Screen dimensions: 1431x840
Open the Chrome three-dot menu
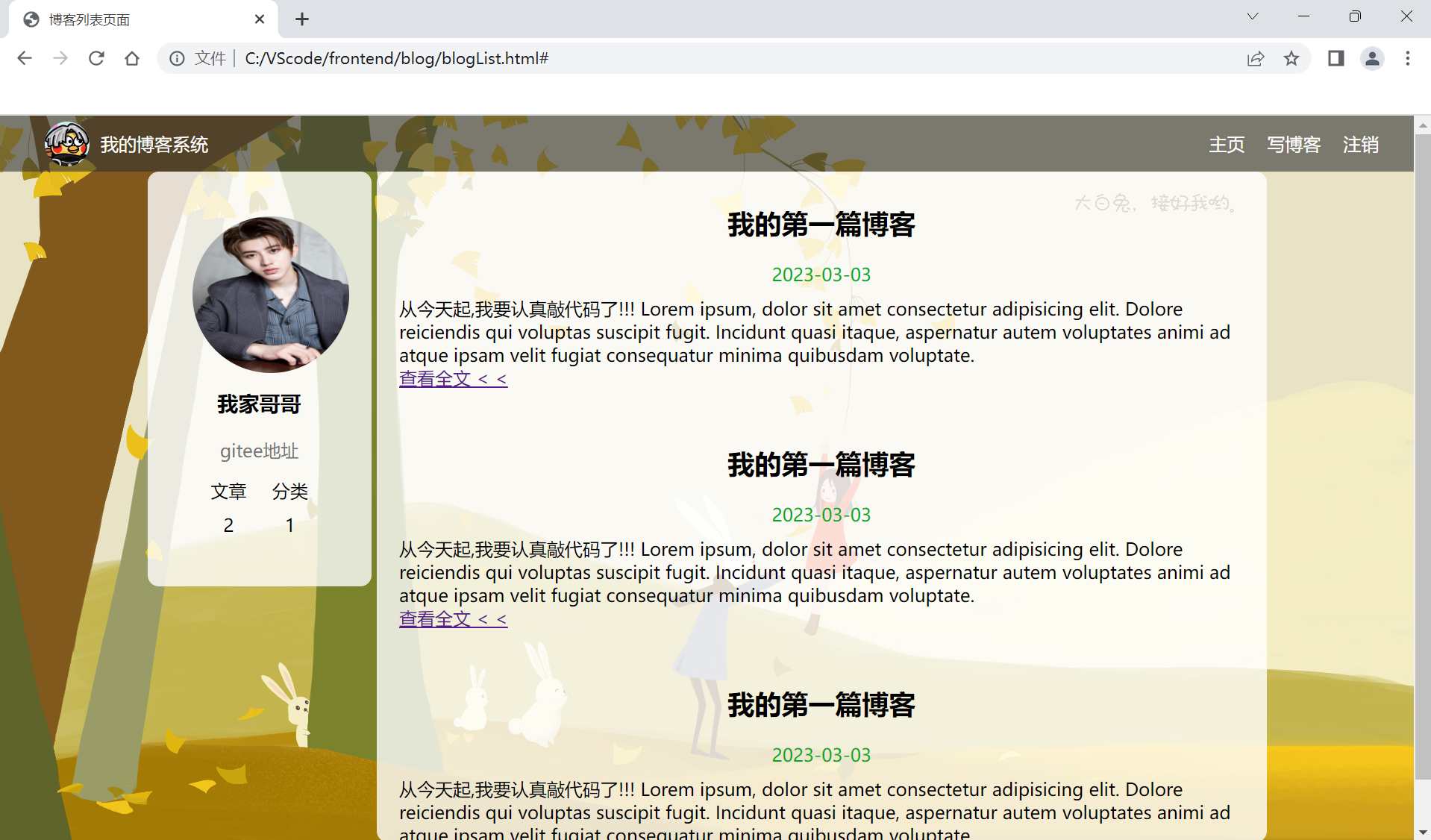(x=1408, y=58)
